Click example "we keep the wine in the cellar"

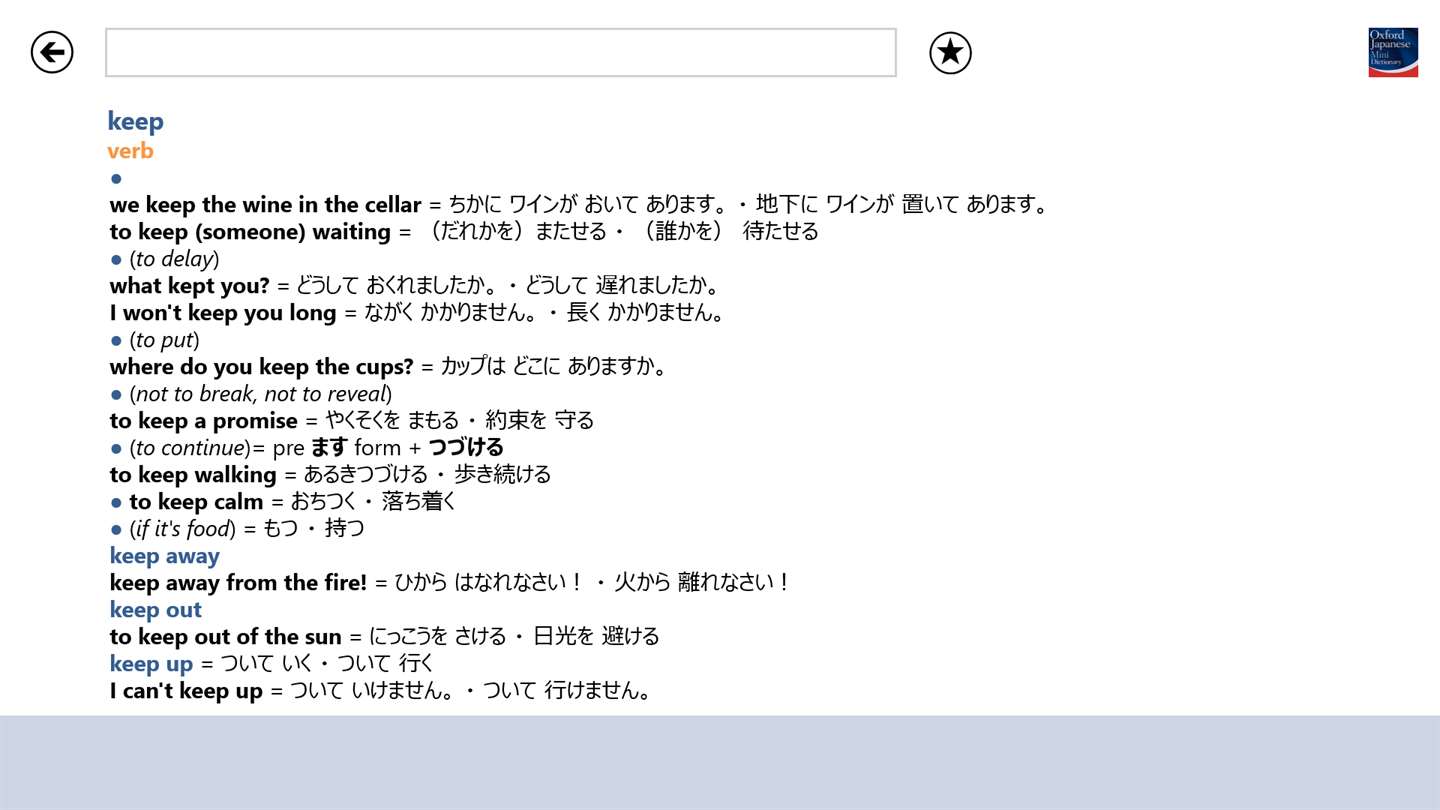265,205
